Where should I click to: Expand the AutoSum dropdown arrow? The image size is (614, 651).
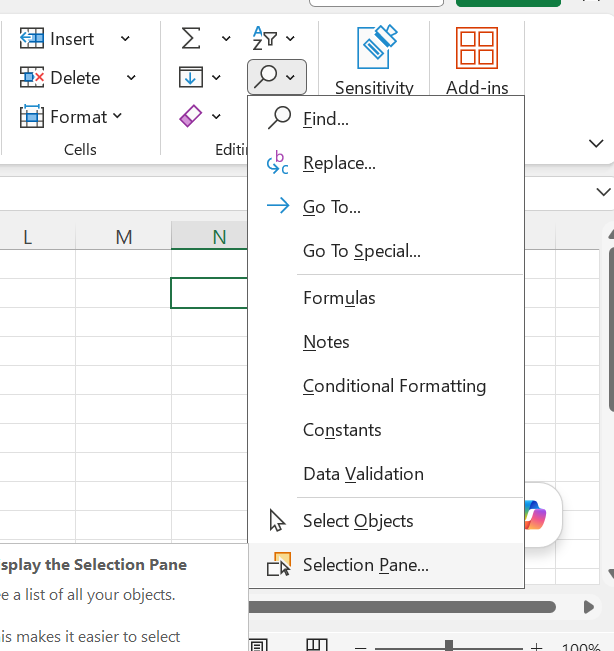click(226, 39)
